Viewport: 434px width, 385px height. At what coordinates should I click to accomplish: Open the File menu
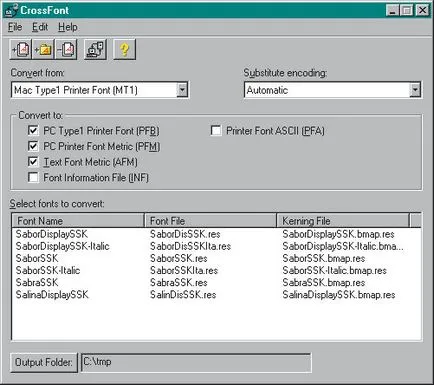click(15, 27)
